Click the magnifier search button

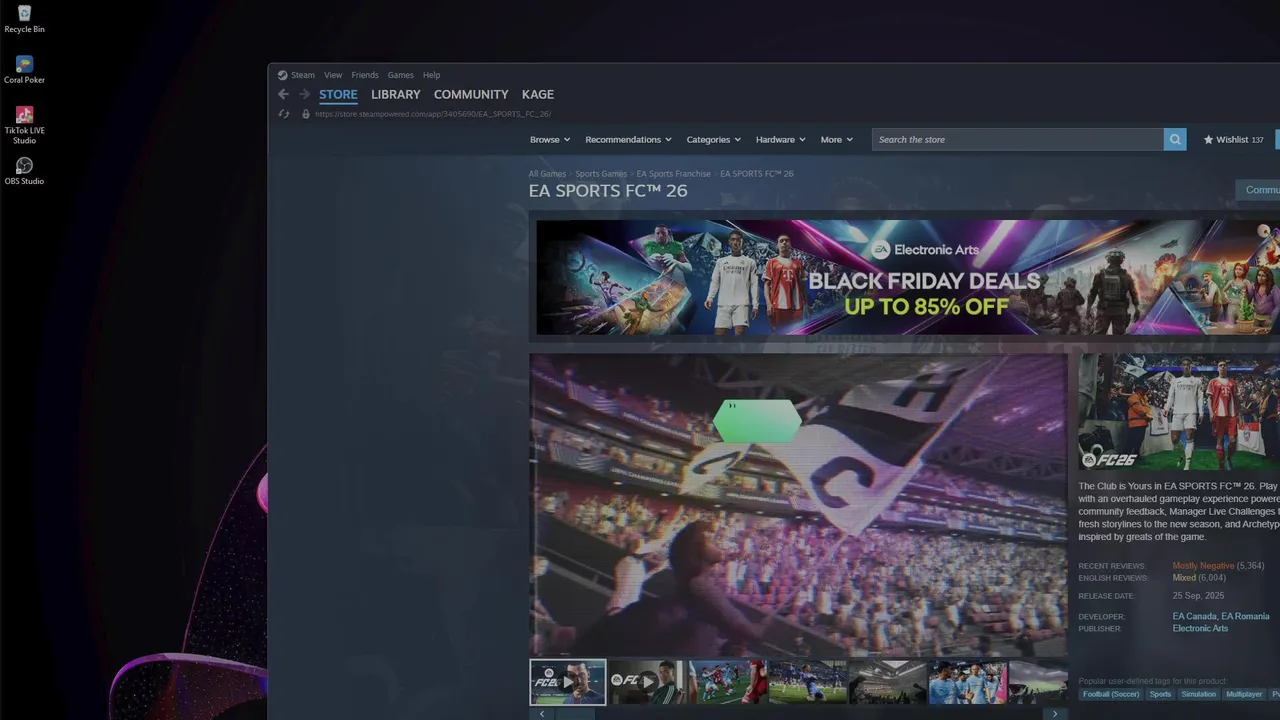pos(1175,140)
